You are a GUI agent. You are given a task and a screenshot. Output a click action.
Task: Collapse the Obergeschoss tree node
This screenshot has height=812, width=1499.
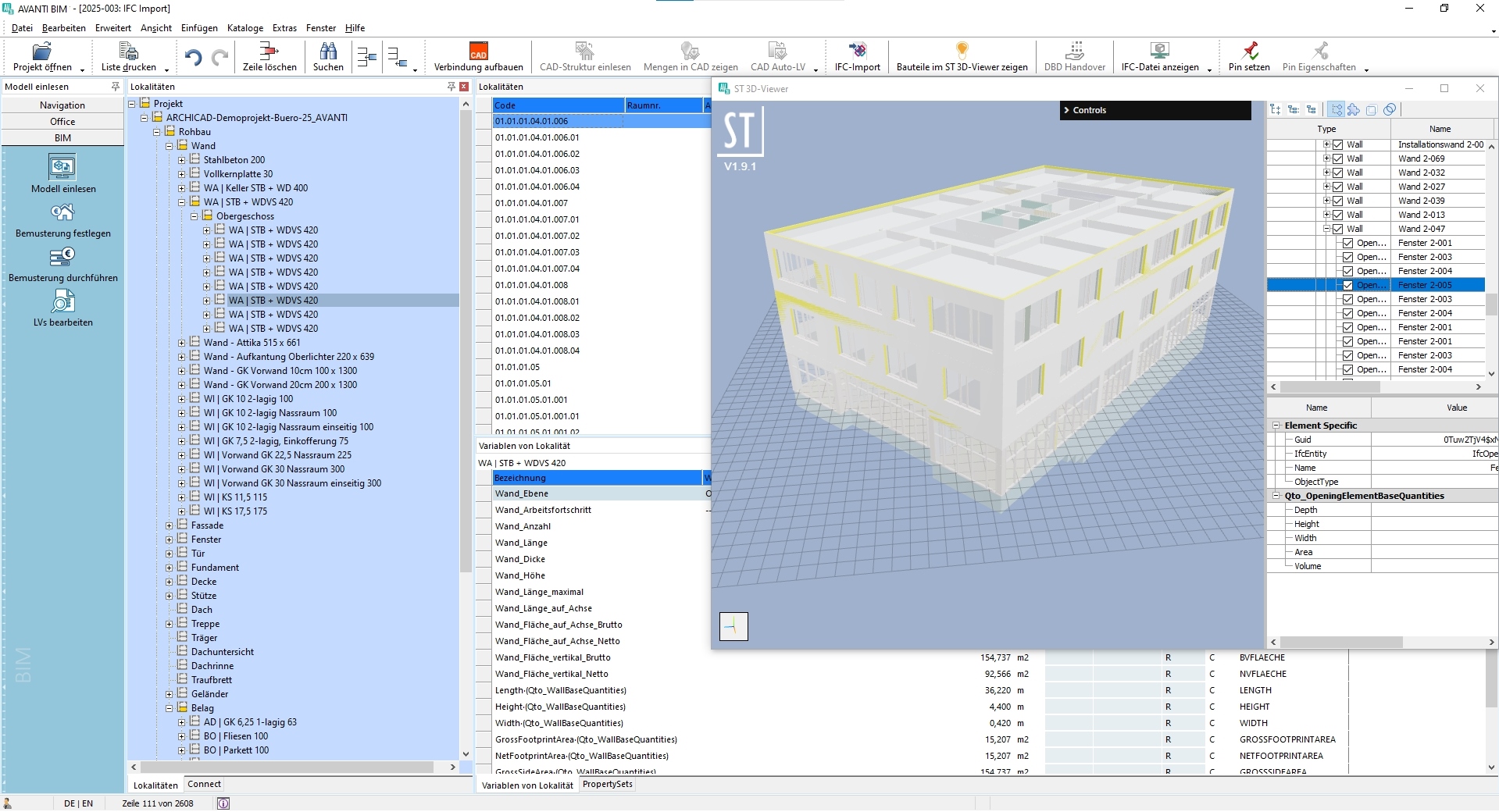195,216
